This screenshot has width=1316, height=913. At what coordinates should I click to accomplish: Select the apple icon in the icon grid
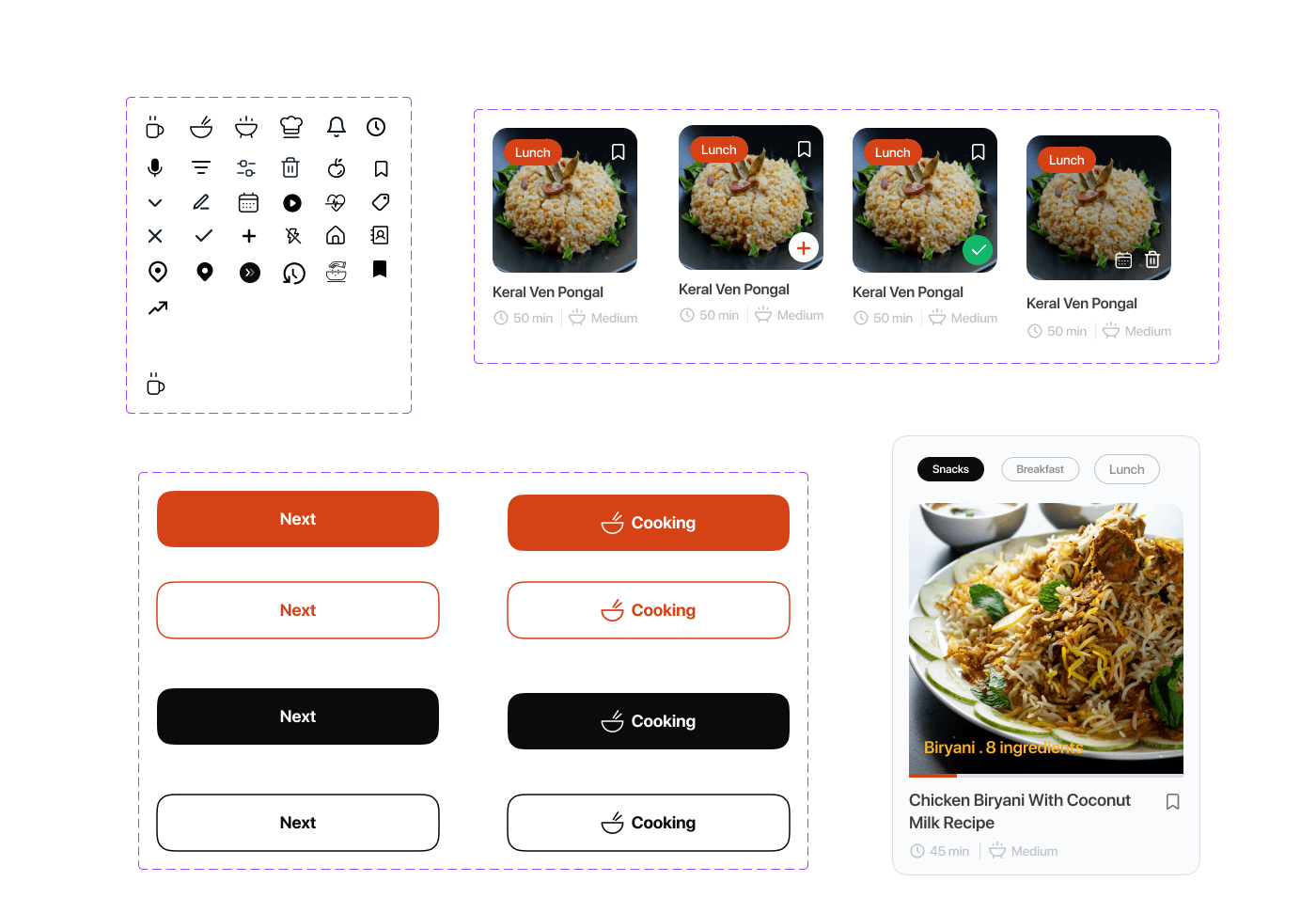click(337, 168)
